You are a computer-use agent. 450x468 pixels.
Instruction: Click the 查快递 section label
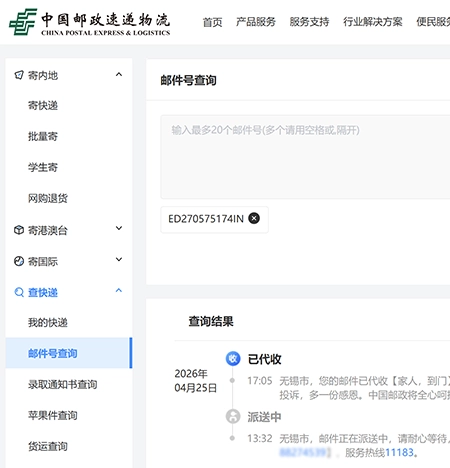click(x=43, y=292)
